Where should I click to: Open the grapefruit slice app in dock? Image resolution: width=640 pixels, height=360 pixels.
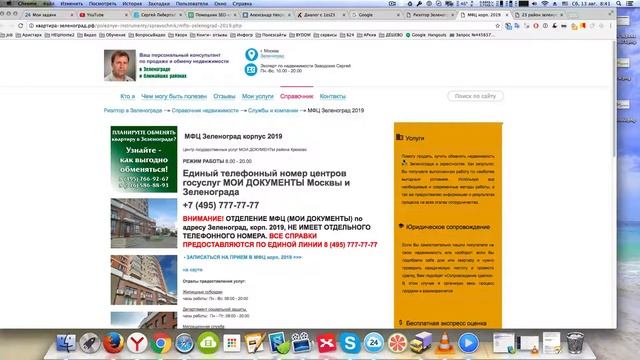coord(397,343)
